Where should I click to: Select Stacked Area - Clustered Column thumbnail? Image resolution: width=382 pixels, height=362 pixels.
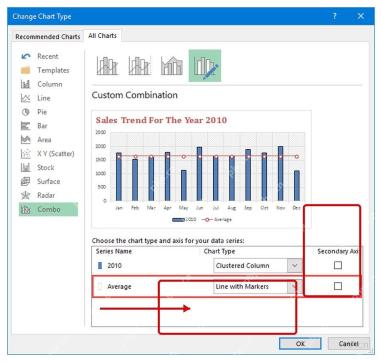pos(172,66)
